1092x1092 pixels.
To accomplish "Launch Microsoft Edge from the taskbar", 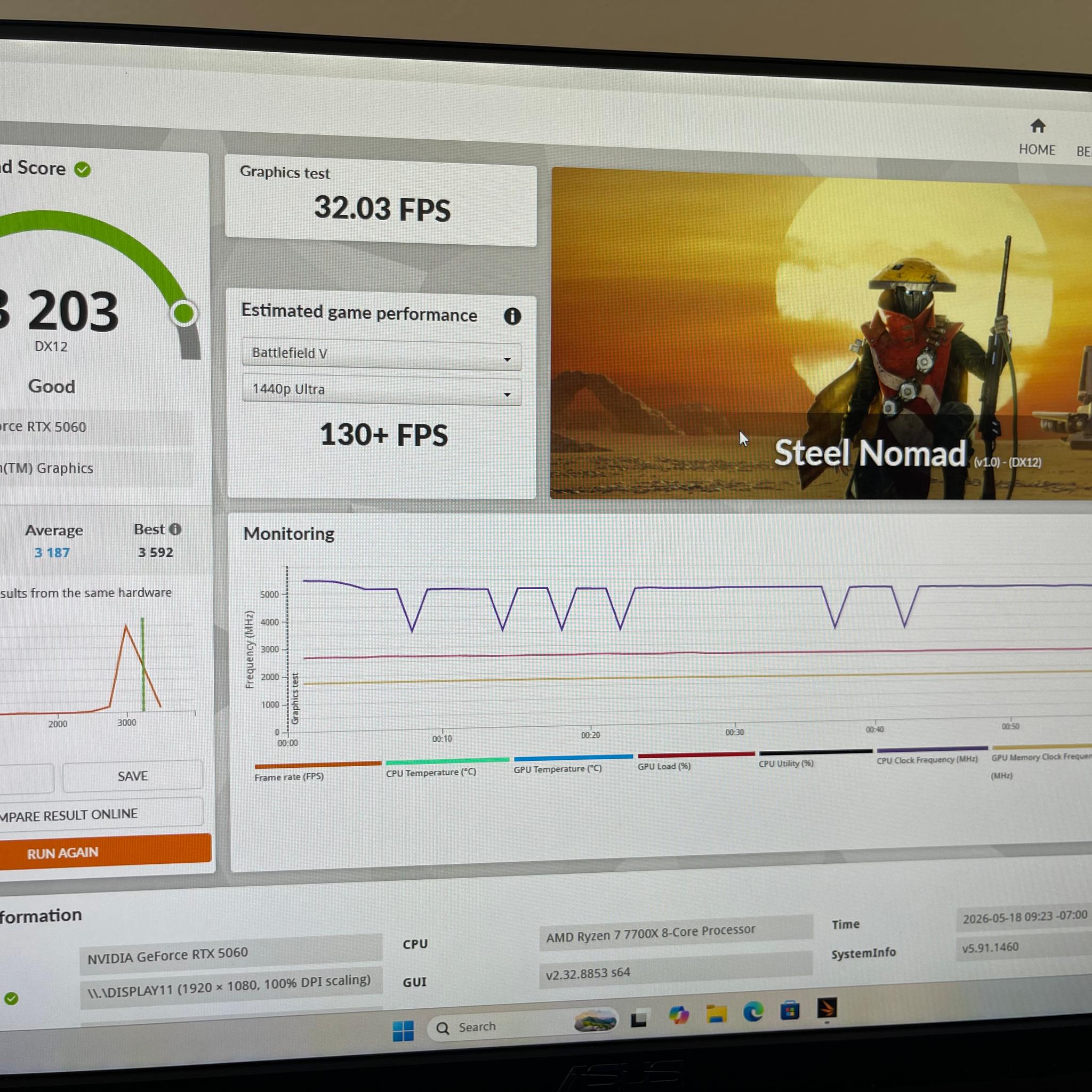I will click(x=753, y=1013).
